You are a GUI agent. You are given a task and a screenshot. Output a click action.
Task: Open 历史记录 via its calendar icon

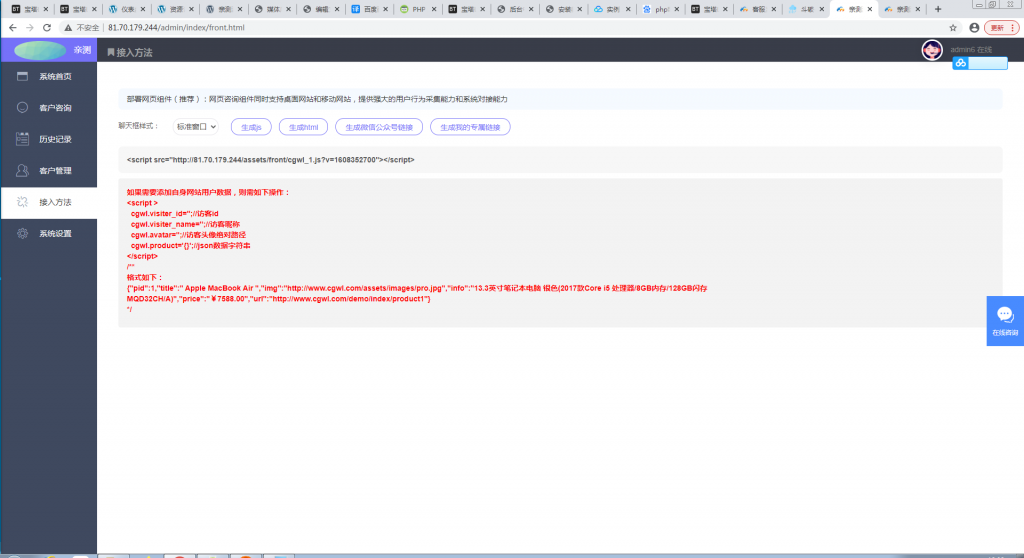coord(22,139)
